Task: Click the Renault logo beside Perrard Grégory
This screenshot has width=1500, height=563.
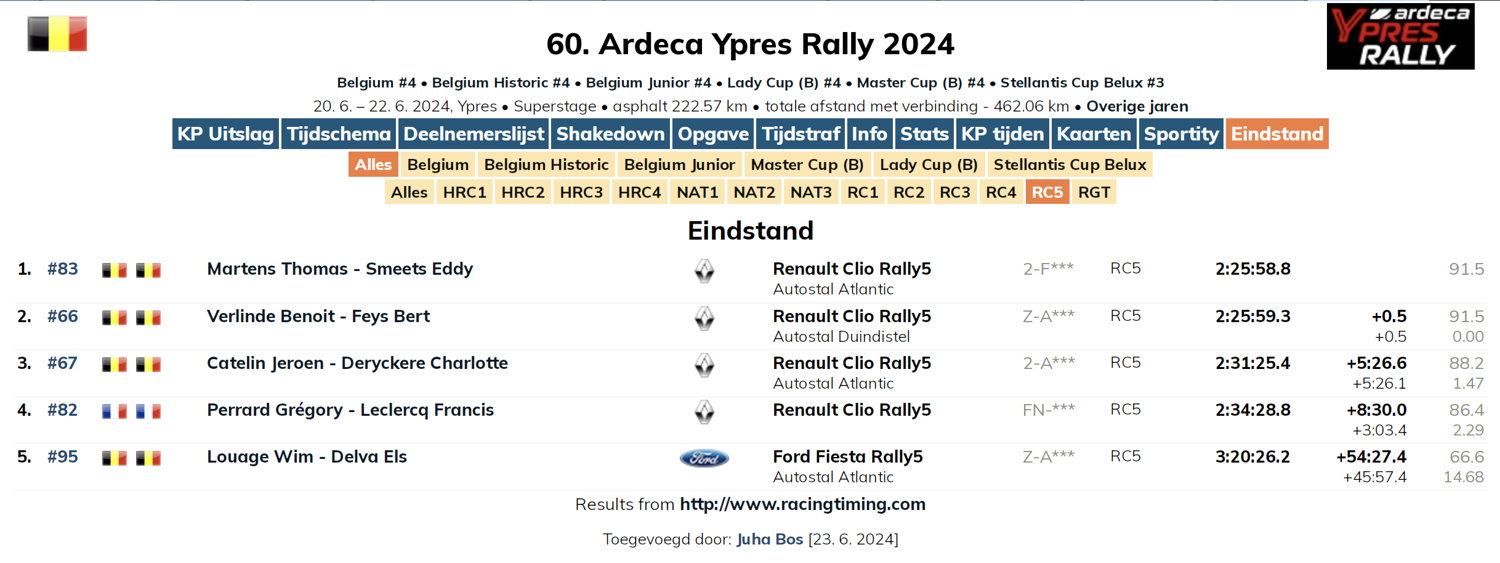Action: coord(704,411)
